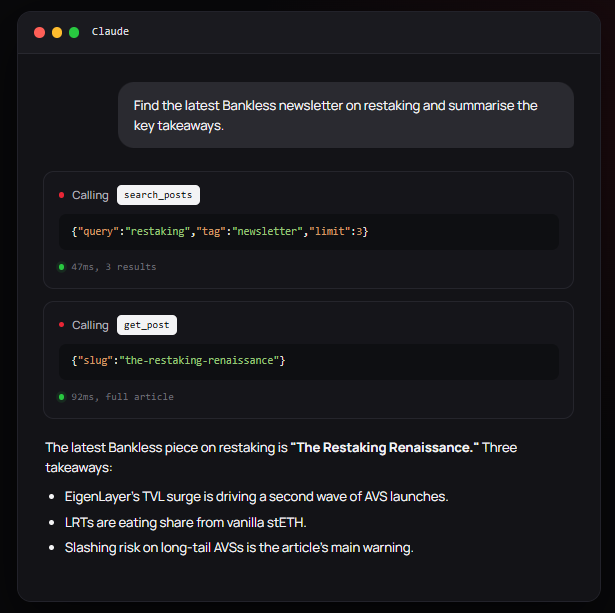Click the get_post slug code block
The image size is (615, 613).
[x=309, y=362]
